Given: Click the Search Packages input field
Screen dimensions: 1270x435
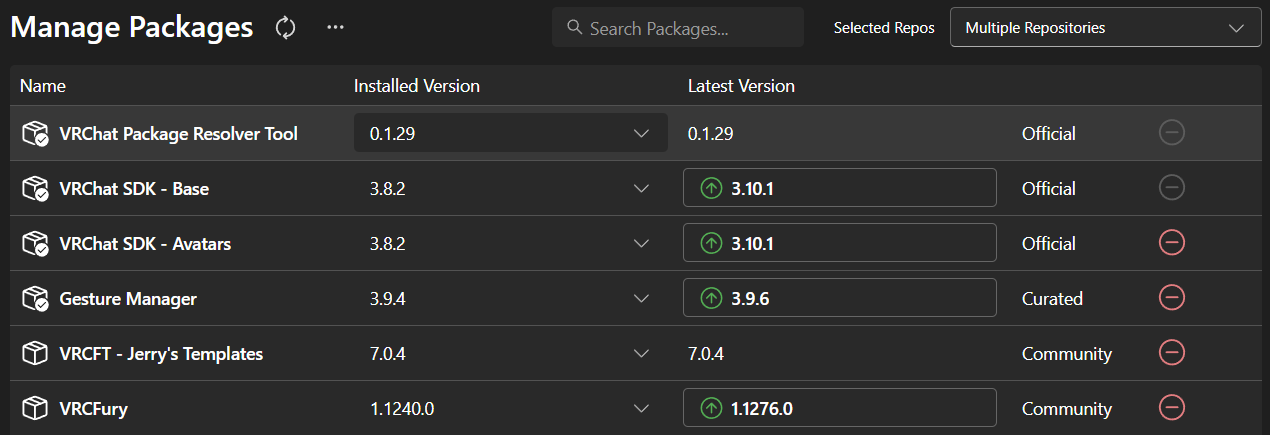Looking at the screenshot, I should click(690, 28).
